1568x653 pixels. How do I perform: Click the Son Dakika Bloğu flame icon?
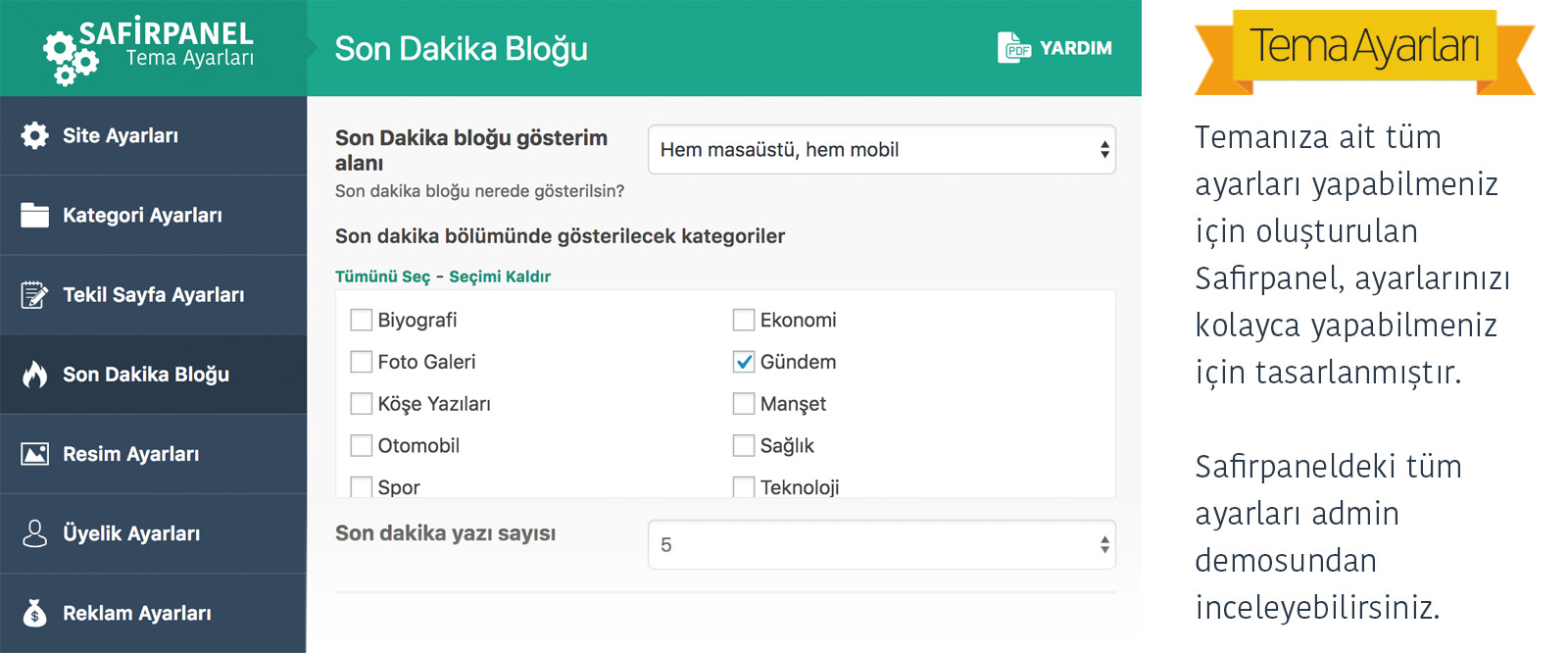tap(35, 374)
